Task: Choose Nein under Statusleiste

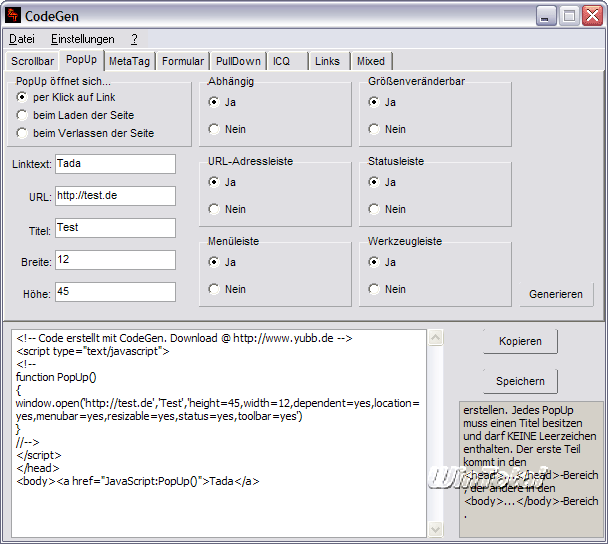Action: 387,209
